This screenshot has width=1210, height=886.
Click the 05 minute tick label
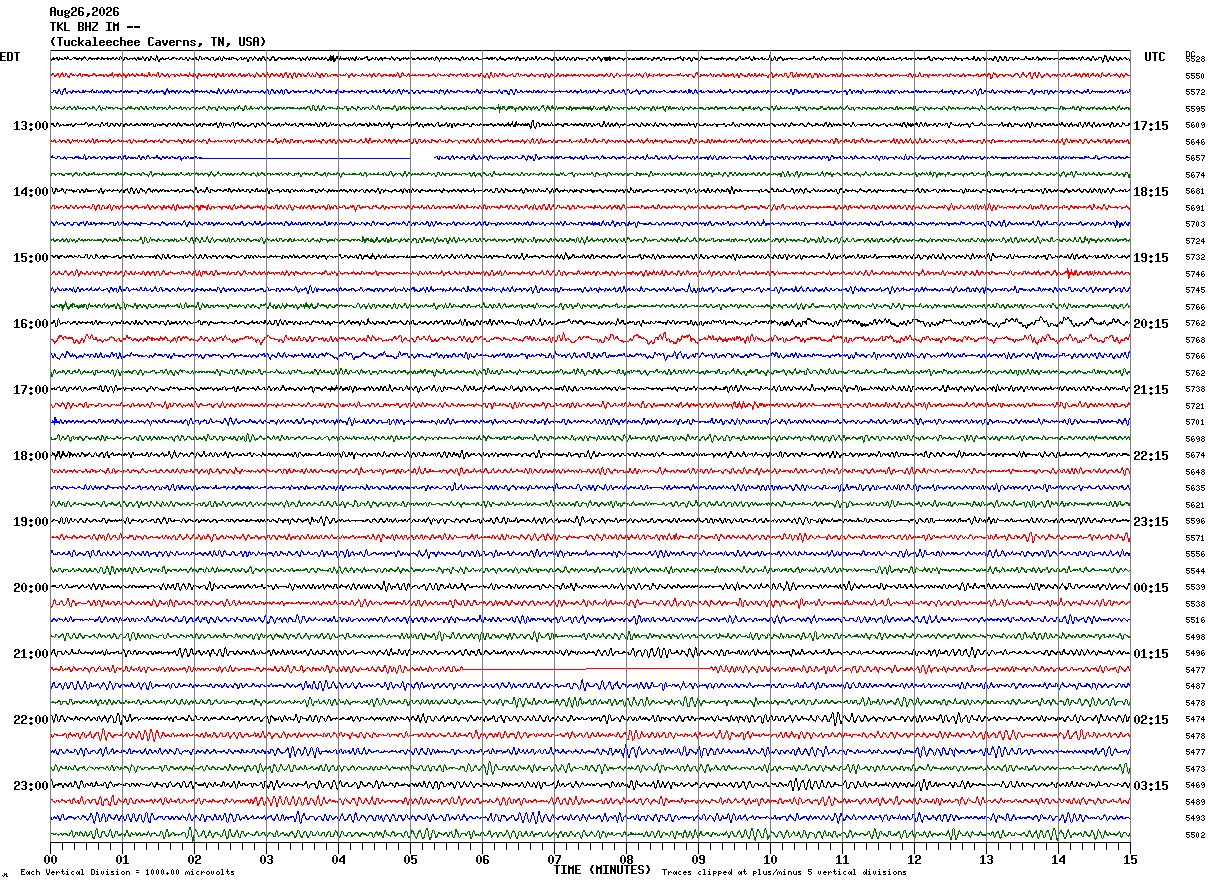410,860
